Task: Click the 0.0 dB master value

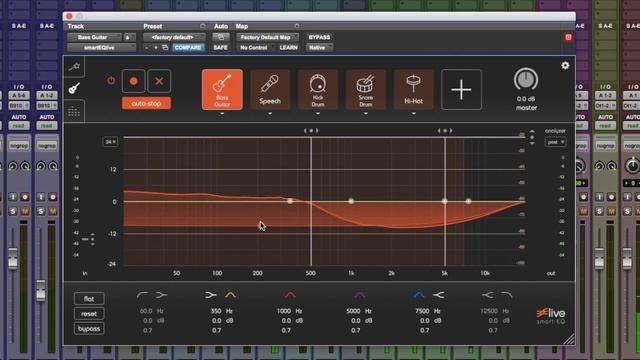Action: pyautogui.click(x=526, y=99)
